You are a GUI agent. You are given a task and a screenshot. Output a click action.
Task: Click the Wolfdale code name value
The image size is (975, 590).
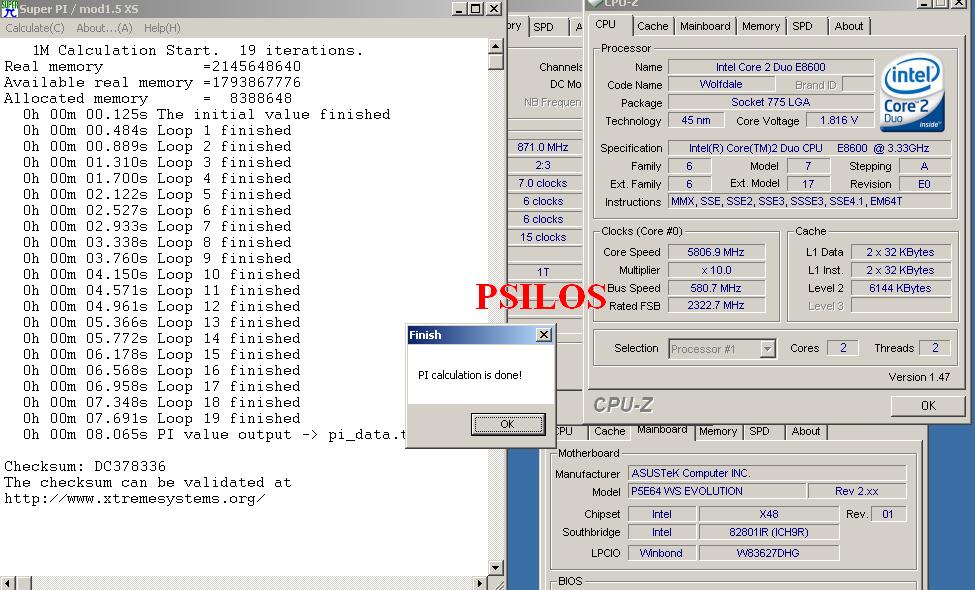pos(721,85)
